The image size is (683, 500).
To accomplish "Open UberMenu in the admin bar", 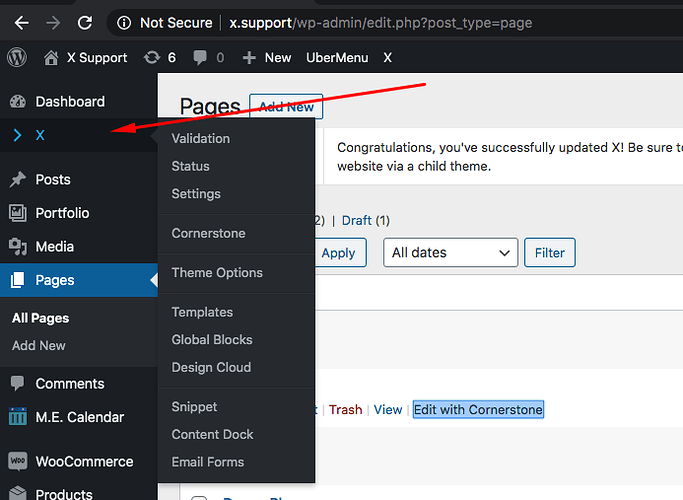I will 337,57.
